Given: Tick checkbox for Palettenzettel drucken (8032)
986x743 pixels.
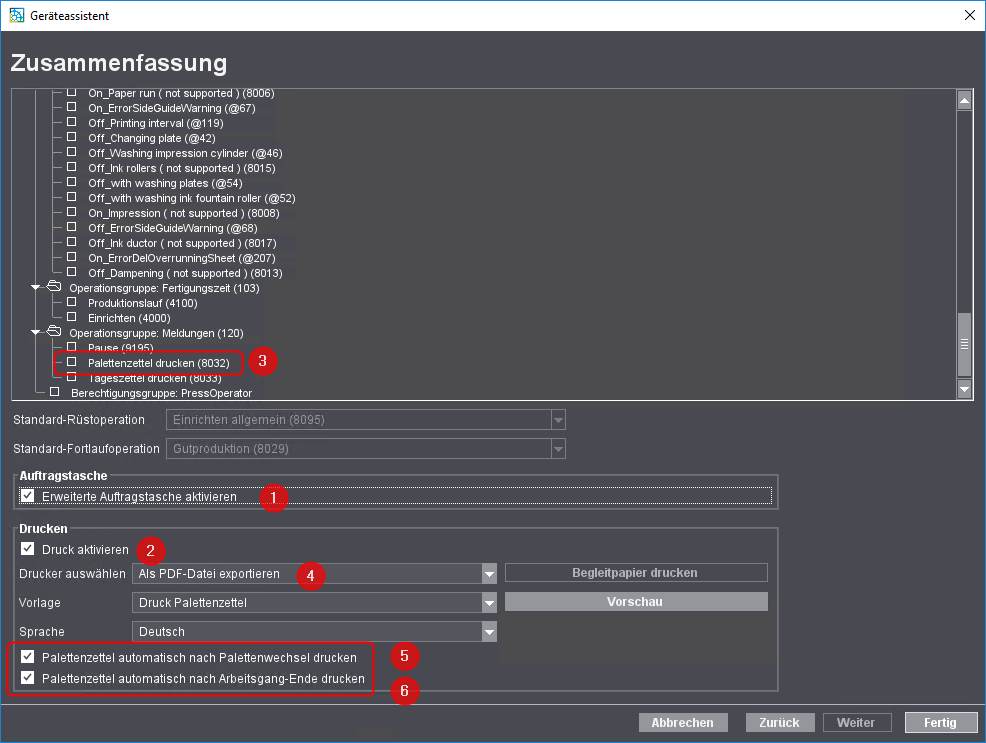Looking at the screenshot, I should 72,362.
